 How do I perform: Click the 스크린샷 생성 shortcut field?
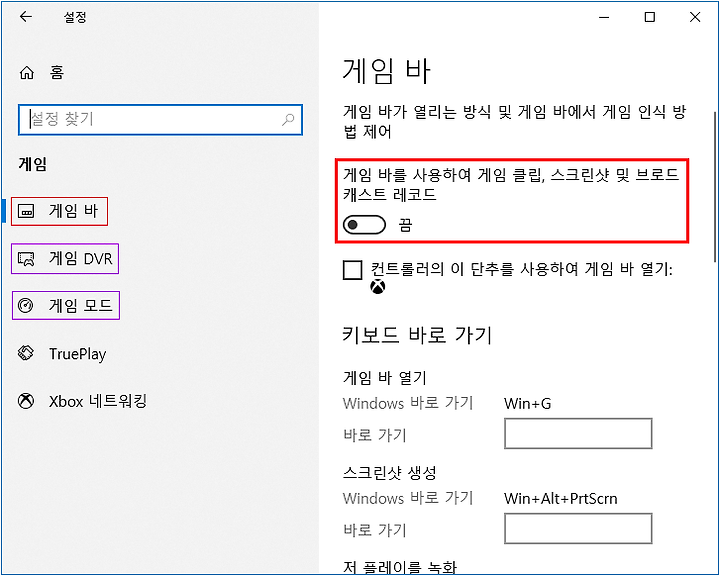578,528
